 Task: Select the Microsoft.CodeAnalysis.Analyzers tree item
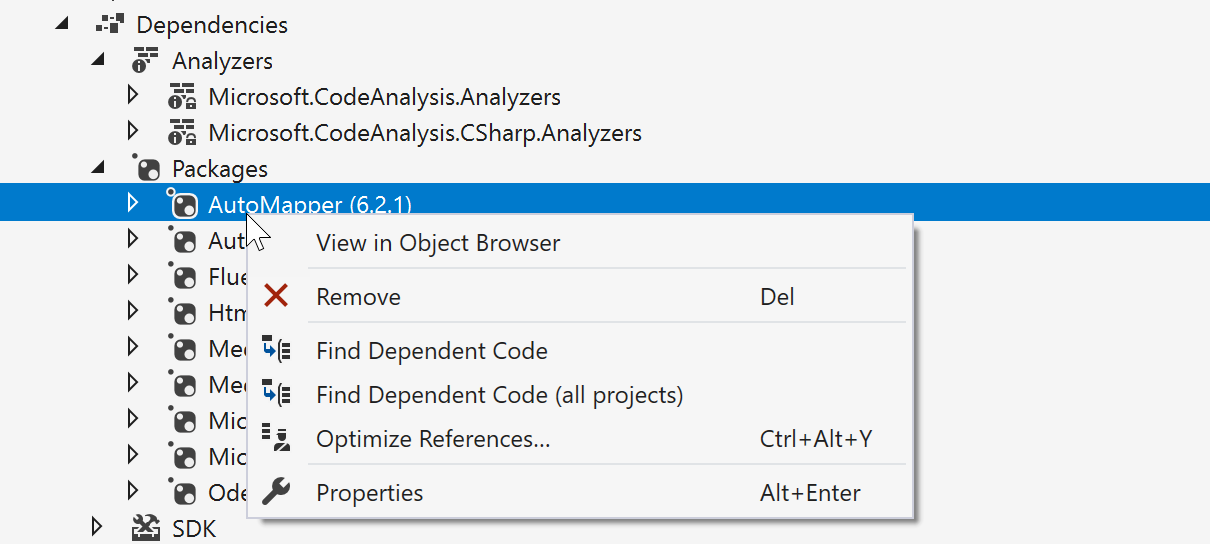384,97
